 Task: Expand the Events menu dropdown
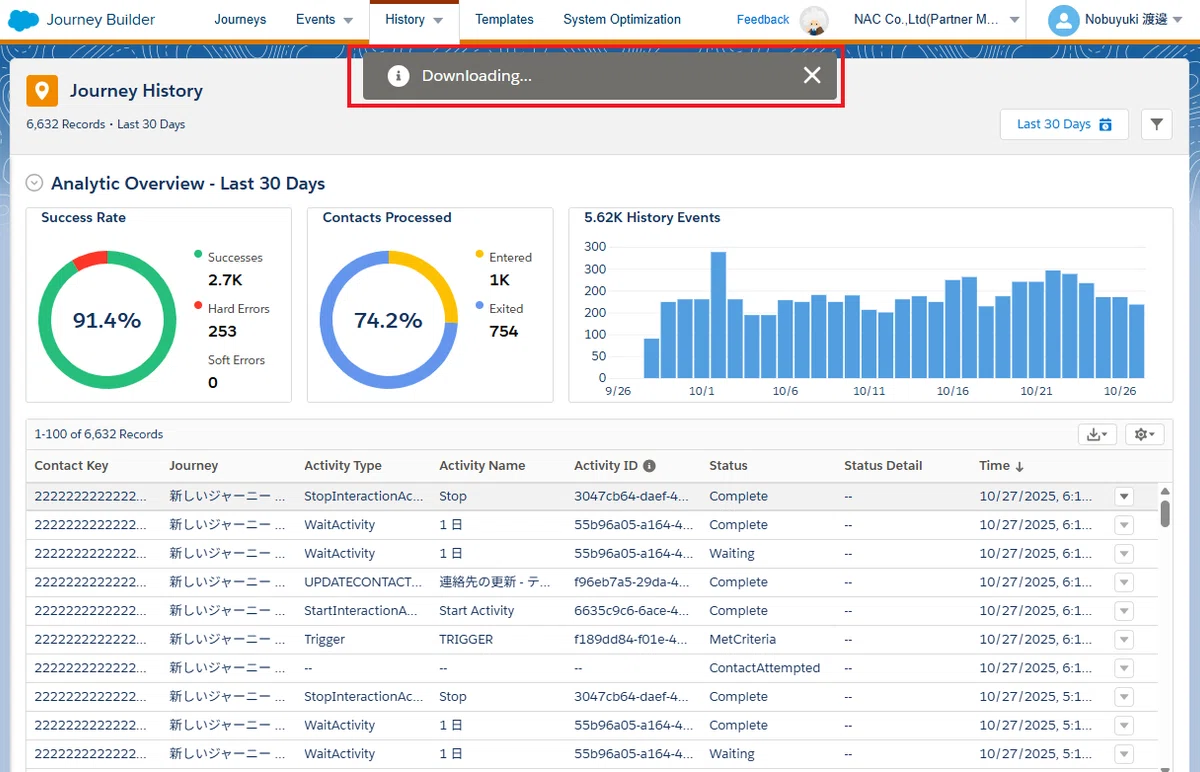point(348,20)
